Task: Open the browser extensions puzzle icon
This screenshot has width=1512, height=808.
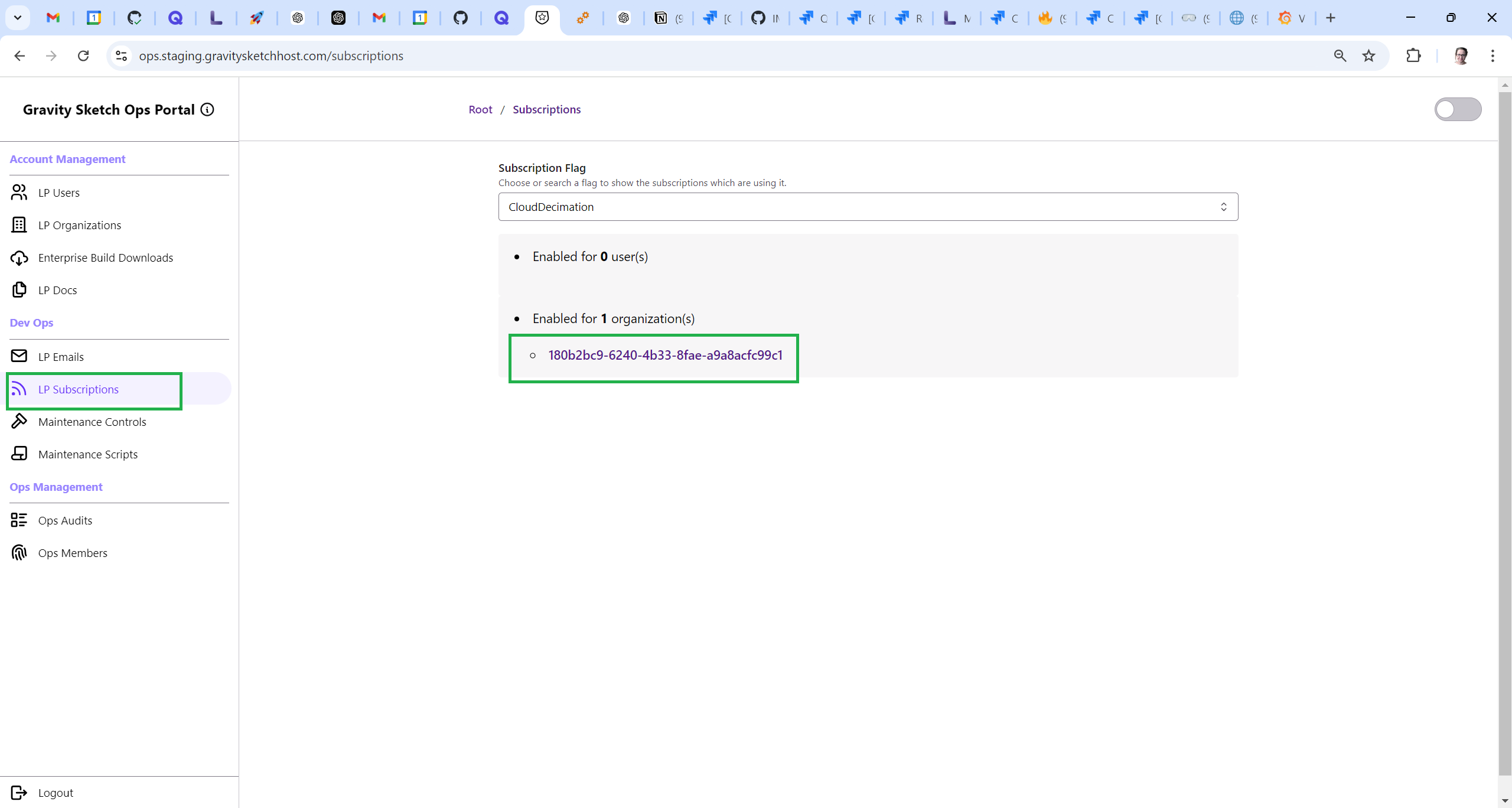Action: point(1413,56)
